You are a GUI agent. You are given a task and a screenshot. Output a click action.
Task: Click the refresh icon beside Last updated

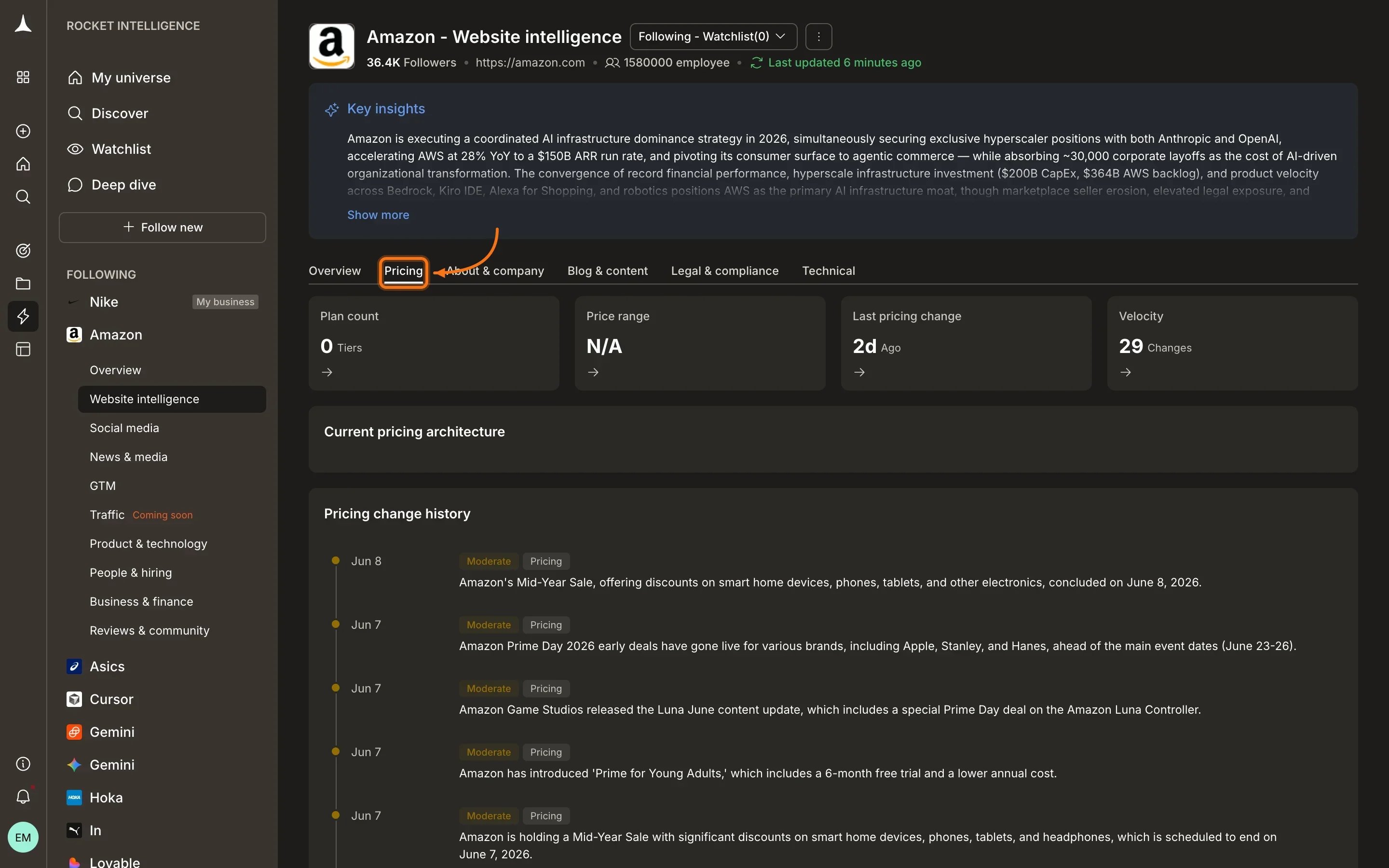757,63
